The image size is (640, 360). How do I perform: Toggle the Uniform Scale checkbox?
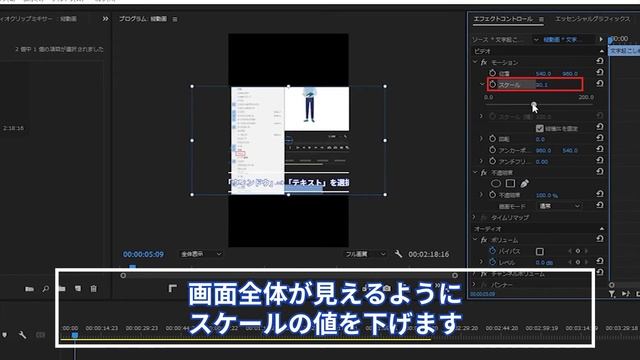point(540,128)
